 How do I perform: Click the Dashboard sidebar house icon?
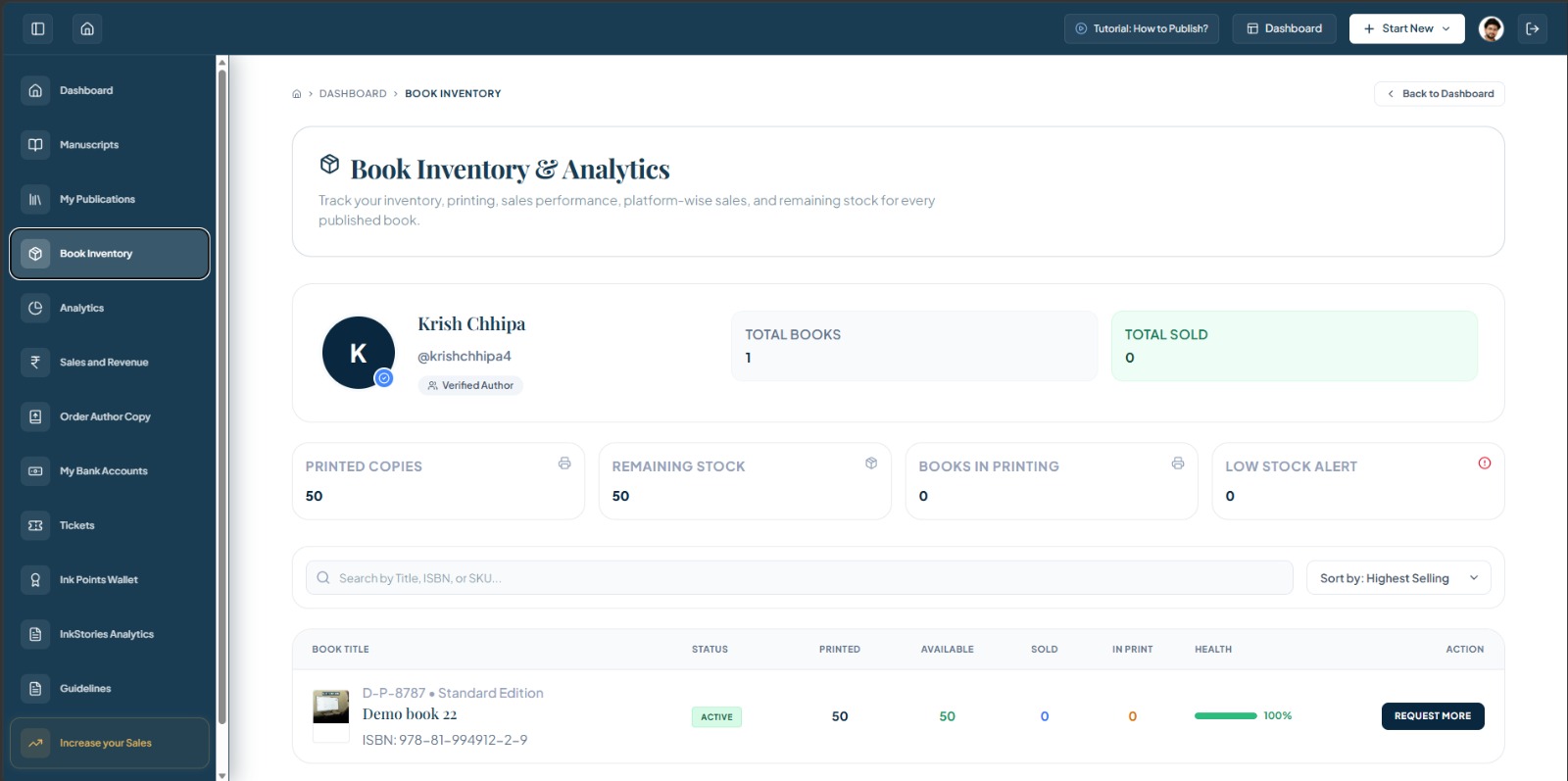click(x=35, y=90)
